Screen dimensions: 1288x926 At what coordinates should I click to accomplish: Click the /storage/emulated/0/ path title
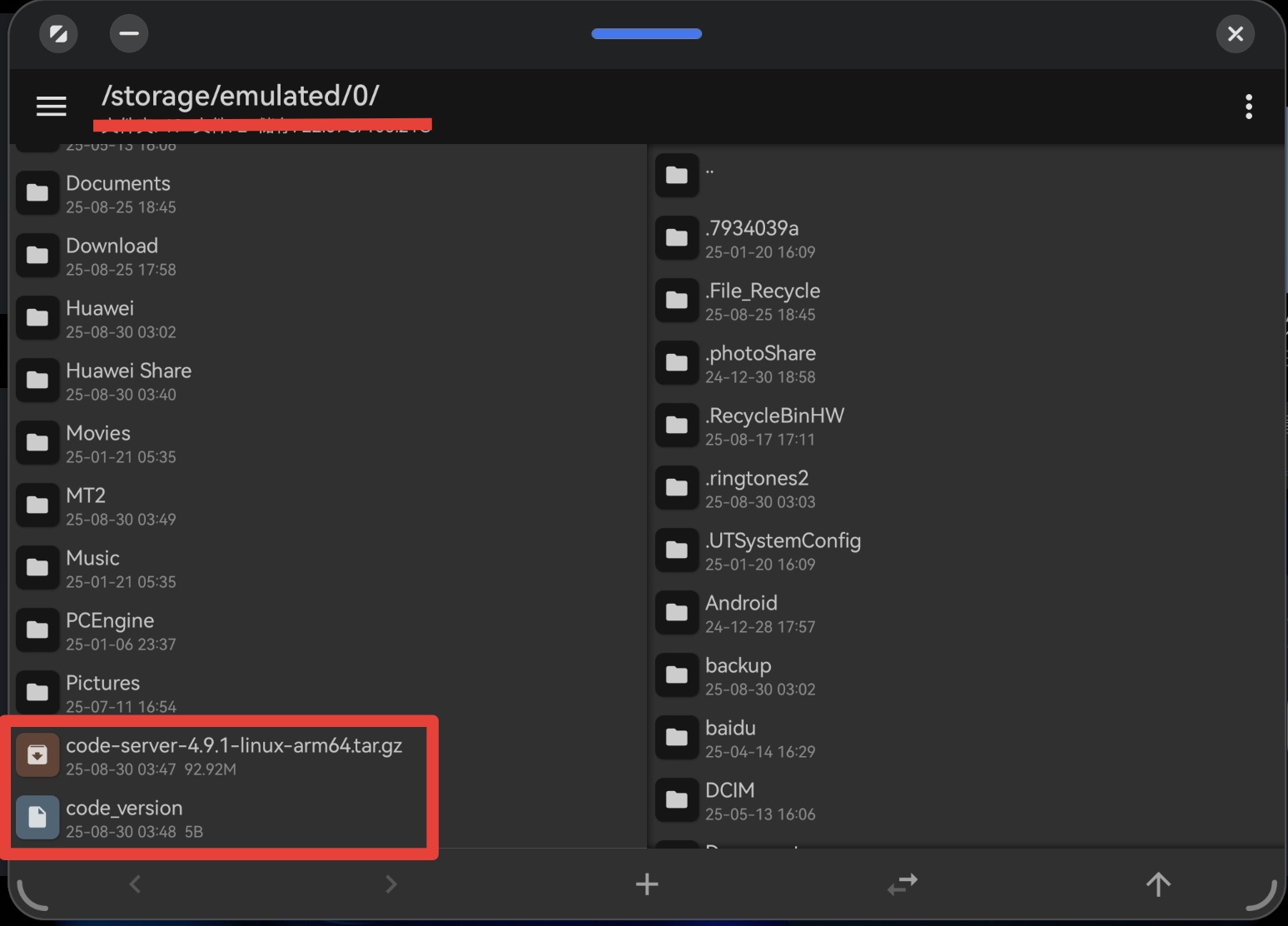240,96
